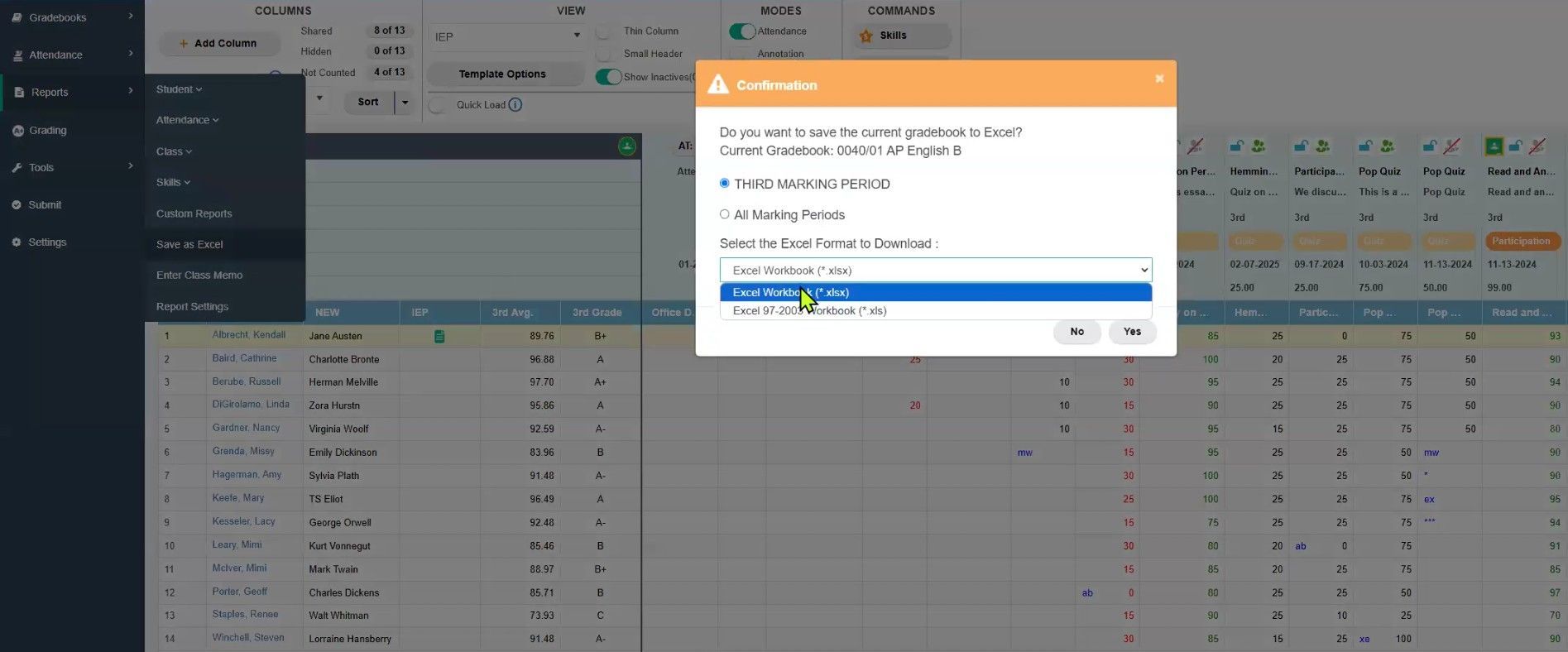Image resolution: width=1568 pixels, height=652 pixels.
Task: Open Custom Reports menu entry
Action: point(194,213)
